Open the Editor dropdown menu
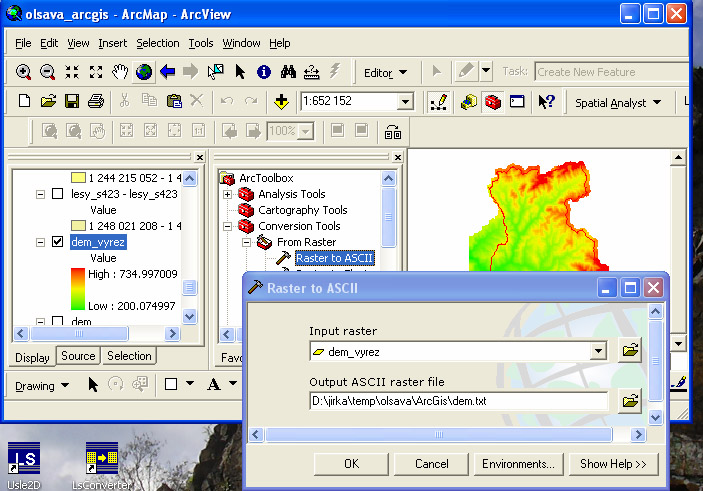This screenshot has height=491, width=703. 386,72
